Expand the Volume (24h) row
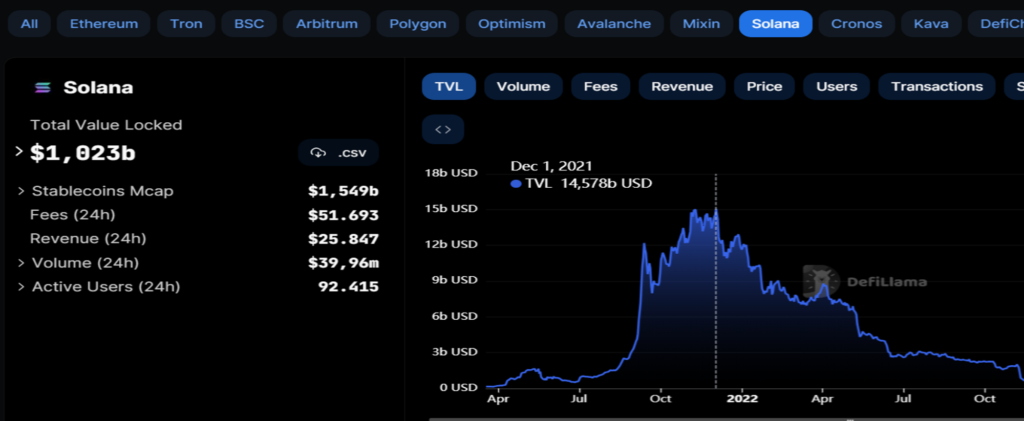This screenshot has height=421, width=1024. [x=21, y=263]
